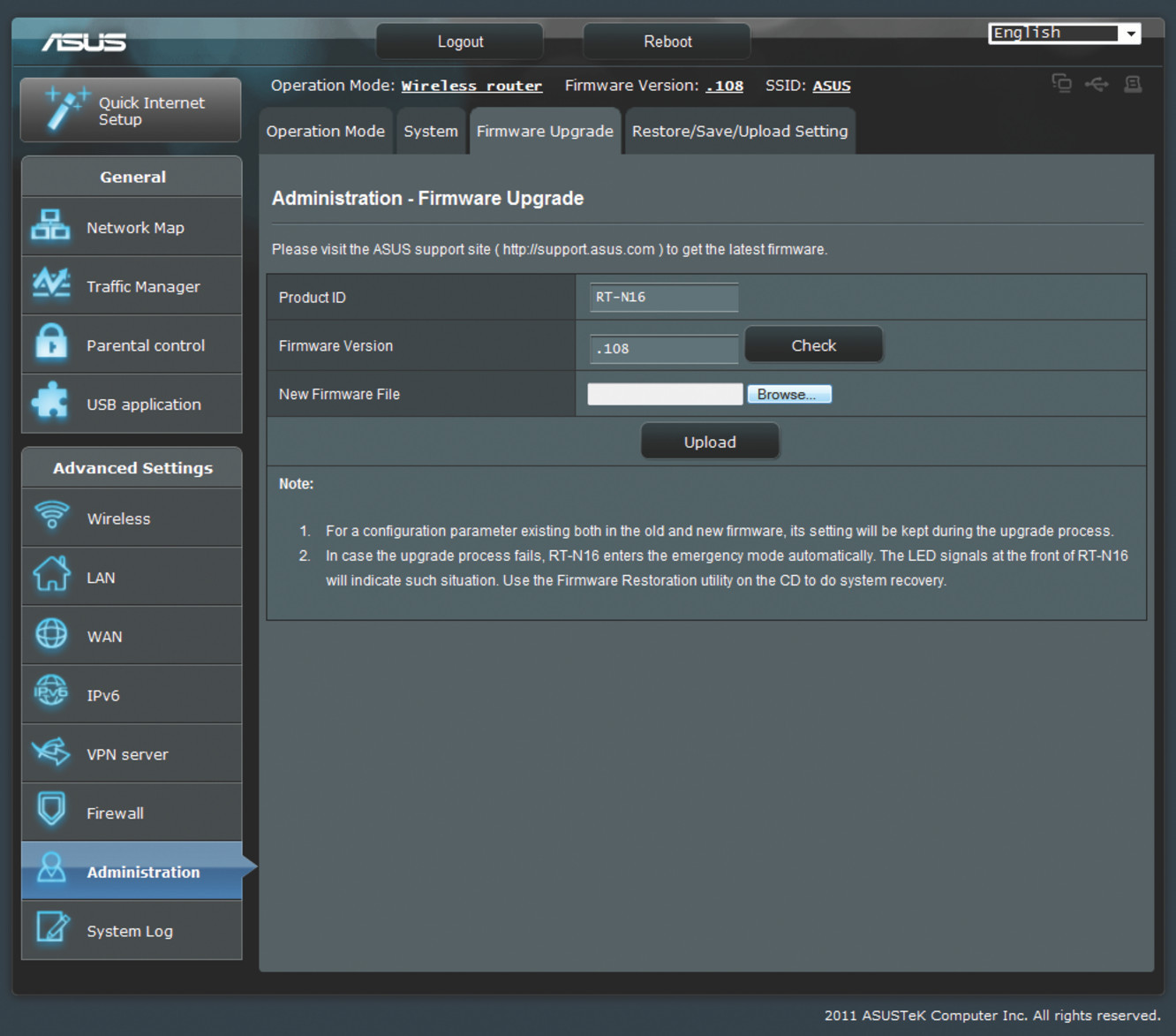Select the USB application puzzle icon
The image size is (1176, 1036).
point(50,402)
